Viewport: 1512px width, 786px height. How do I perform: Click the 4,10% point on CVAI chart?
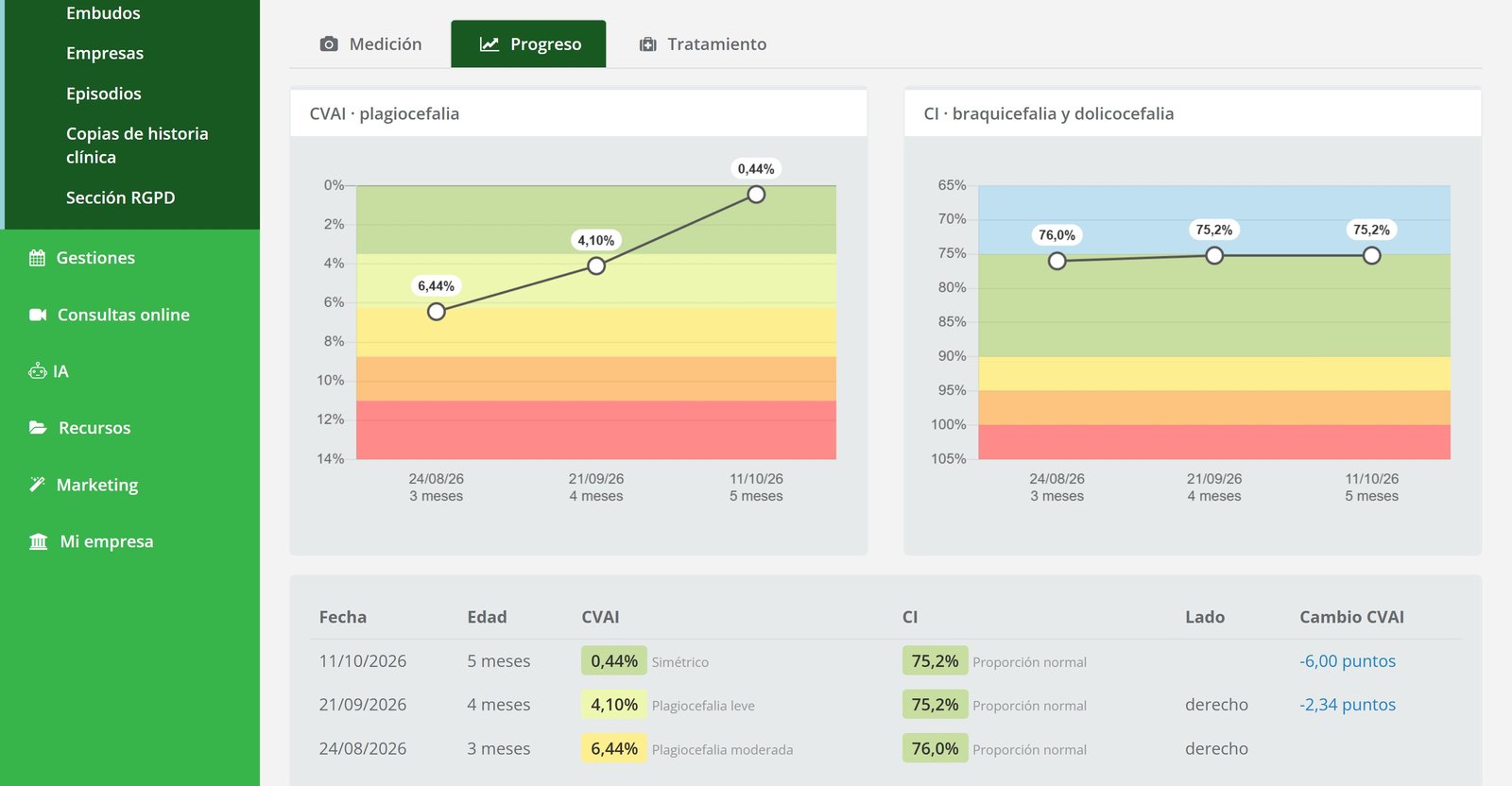point(596,266)
